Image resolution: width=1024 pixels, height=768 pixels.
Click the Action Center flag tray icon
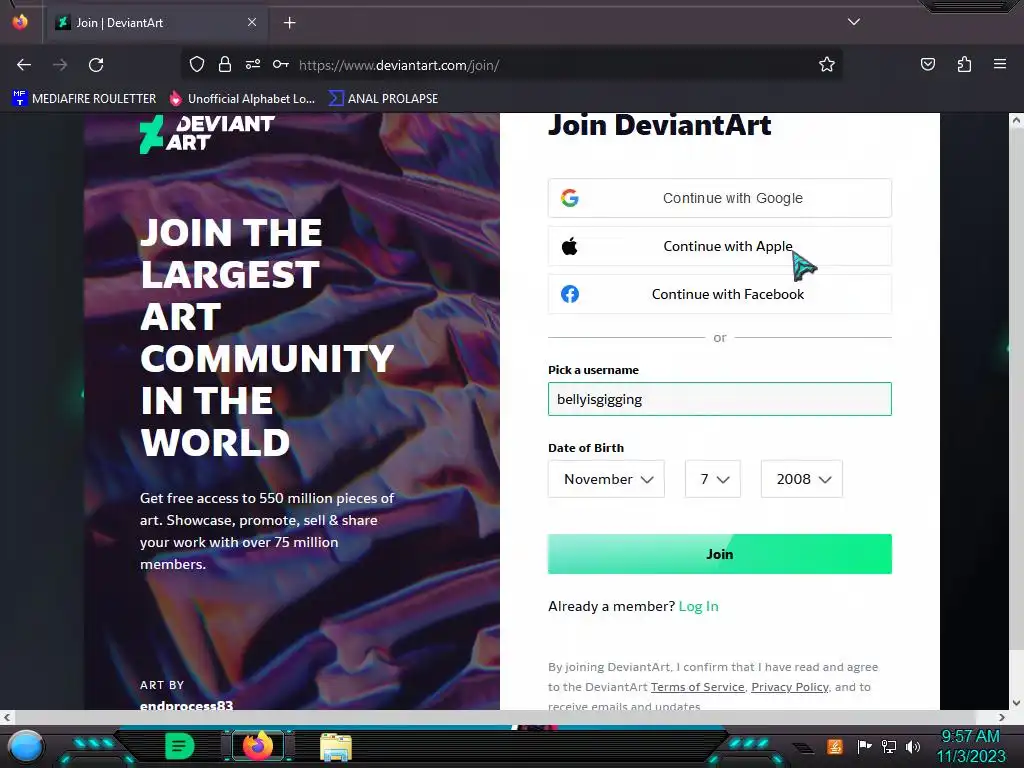(864, 746)
